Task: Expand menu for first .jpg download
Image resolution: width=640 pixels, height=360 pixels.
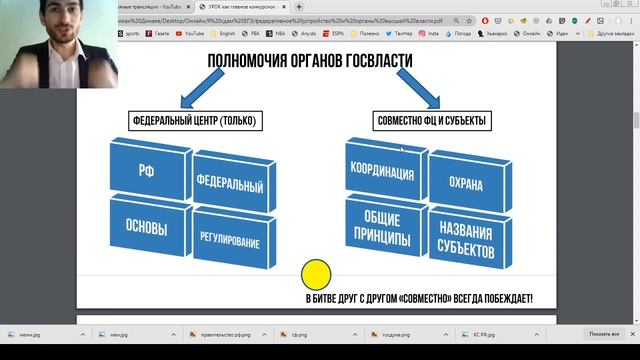Action: point(83,334)
